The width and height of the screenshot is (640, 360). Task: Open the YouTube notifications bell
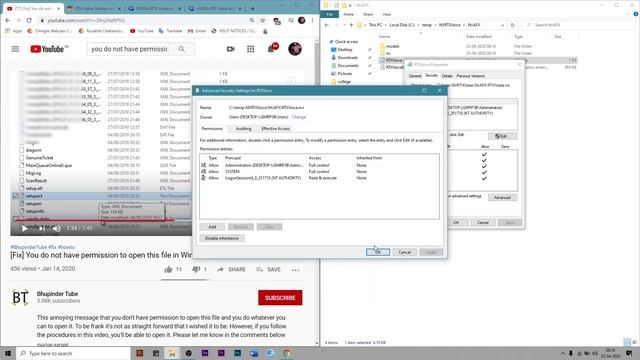[271, 49]
